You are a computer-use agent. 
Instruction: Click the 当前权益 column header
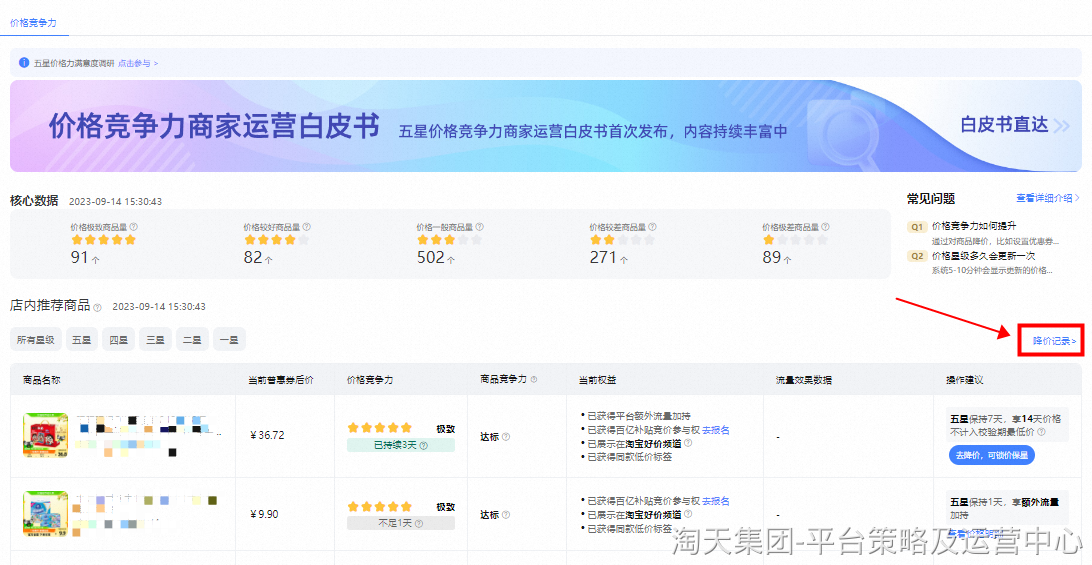tap(598, 380)
